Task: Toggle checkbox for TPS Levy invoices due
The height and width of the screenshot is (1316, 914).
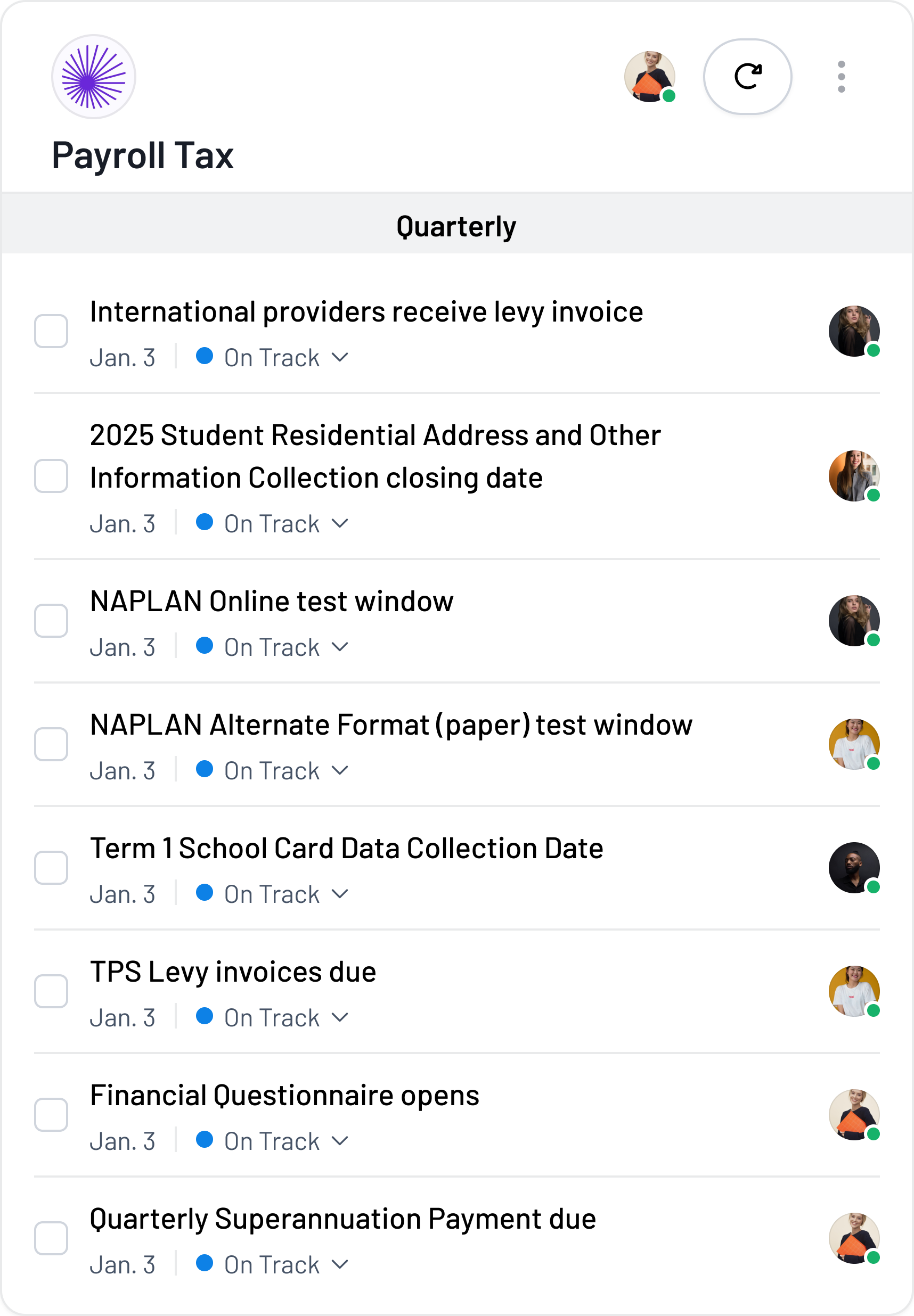Action: point(51,991)
